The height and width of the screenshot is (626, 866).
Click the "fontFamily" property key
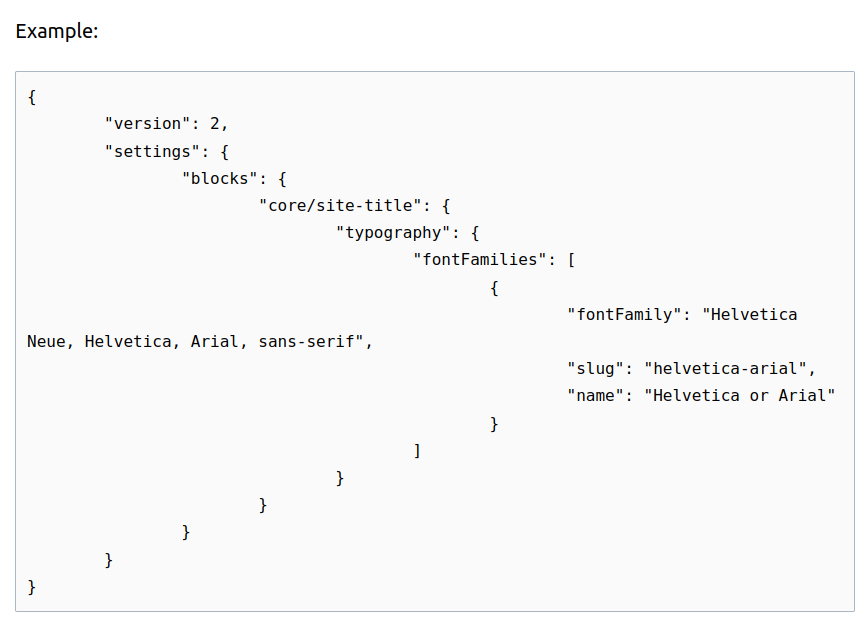click(625, 314)
